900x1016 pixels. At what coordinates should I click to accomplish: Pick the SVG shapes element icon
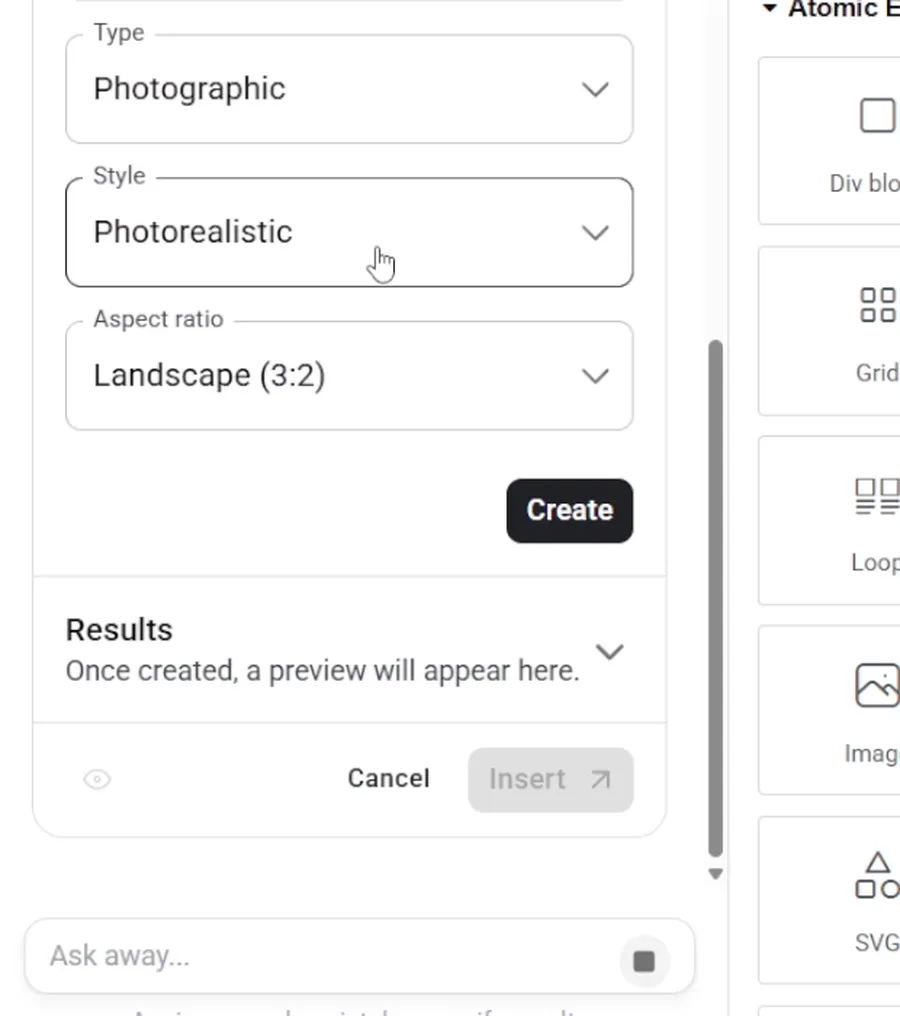click(878, 875)
